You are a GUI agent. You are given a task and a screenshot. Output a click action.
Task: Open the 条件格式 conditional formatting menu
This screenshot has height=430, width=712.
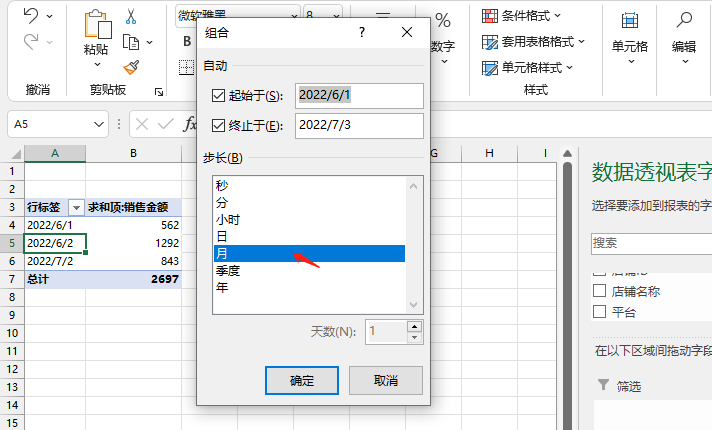click(521, 16)
